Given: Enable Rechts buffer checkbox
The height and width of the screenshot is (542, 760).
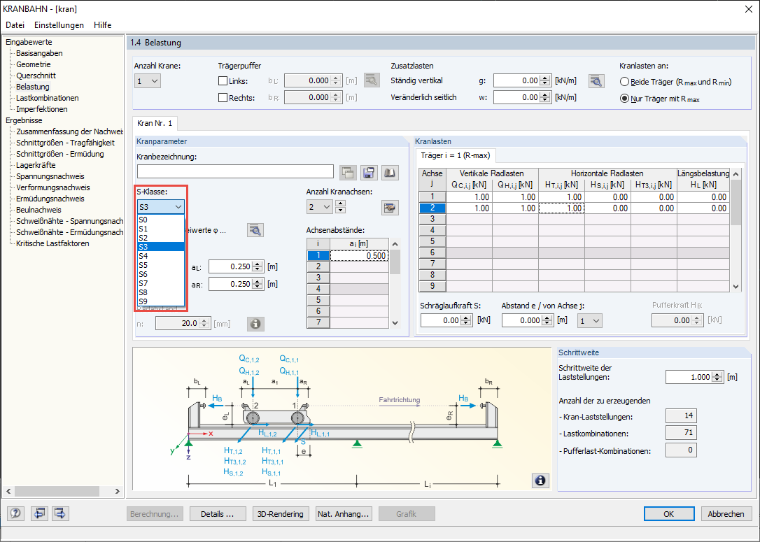Looking at the screenshot, I should (223, 97).
